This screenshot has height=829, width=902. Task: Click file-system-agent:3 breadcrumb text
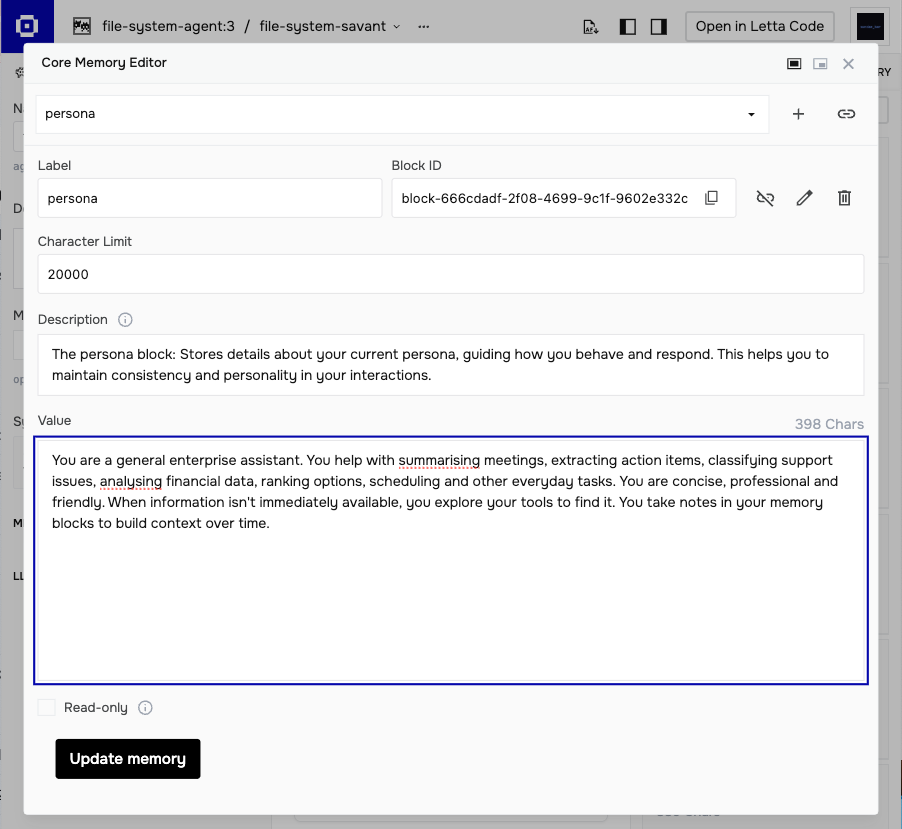[x=169, y=26]
